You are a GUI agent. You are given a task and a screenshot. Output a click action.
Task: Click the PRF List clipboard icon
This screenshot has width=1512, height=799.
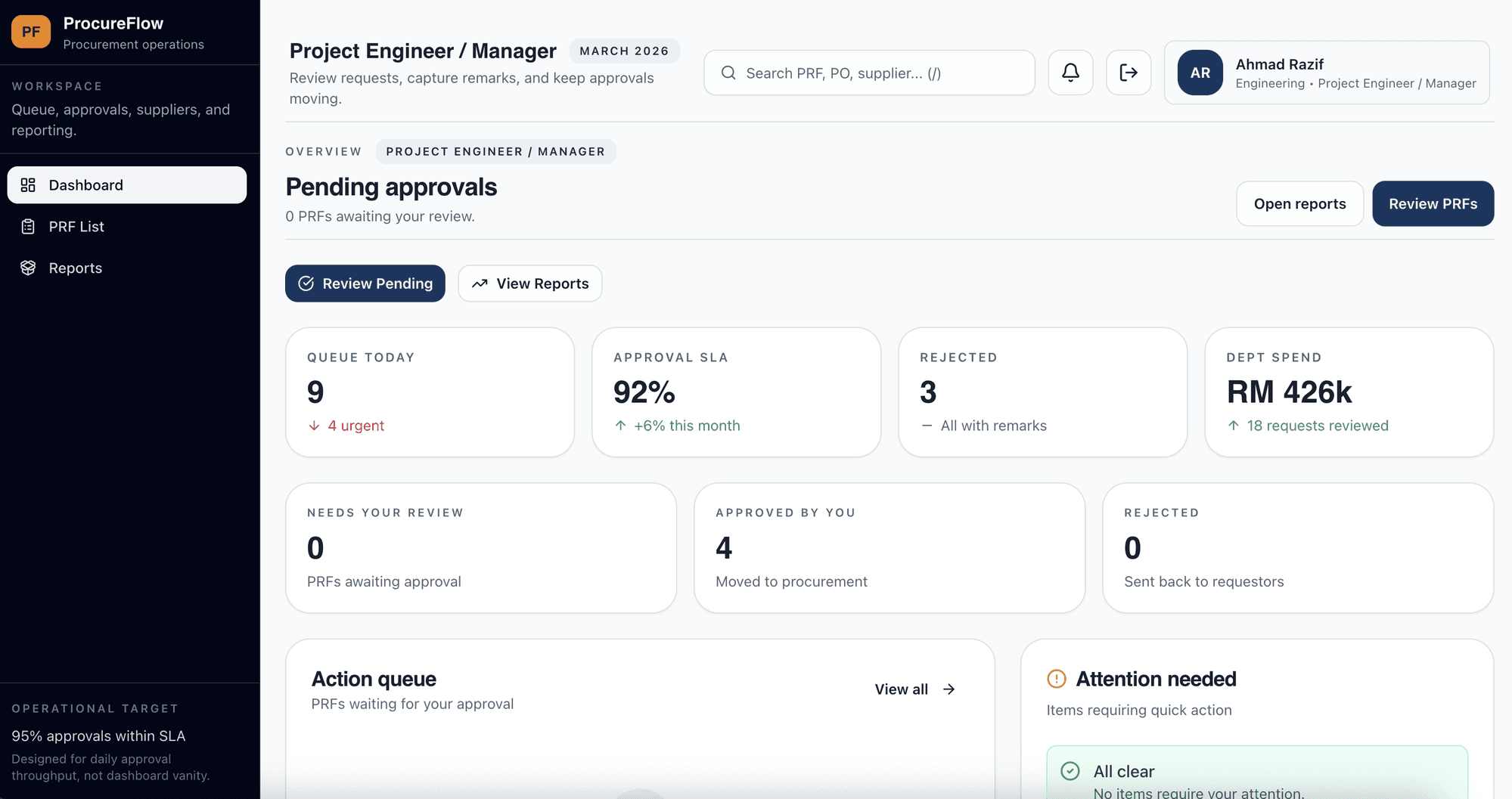coord(28,227)
